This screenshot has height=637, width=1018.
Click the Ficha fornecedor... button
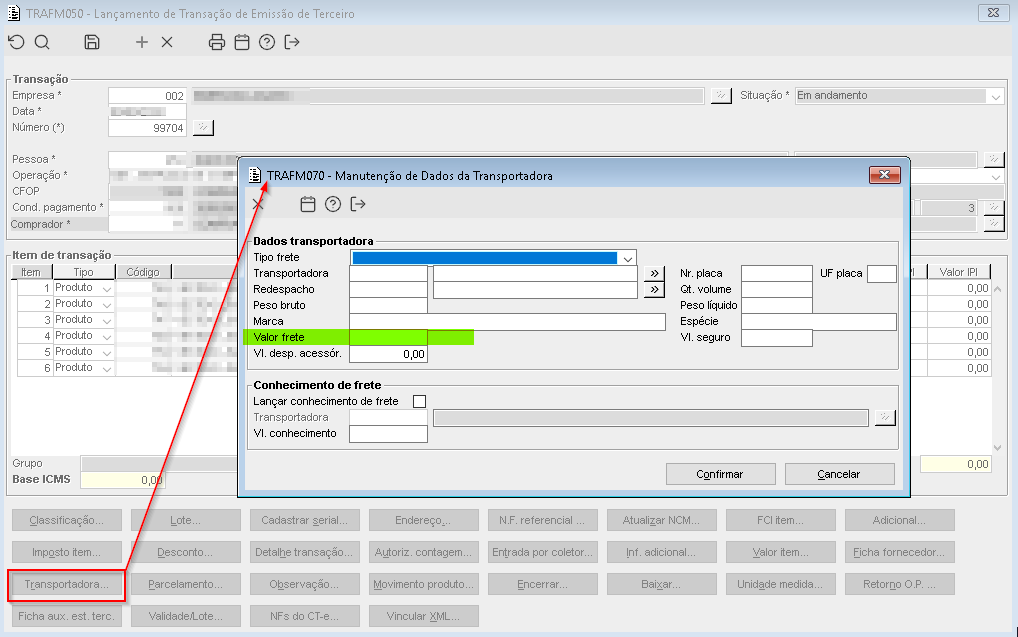(x=900, y=552)
